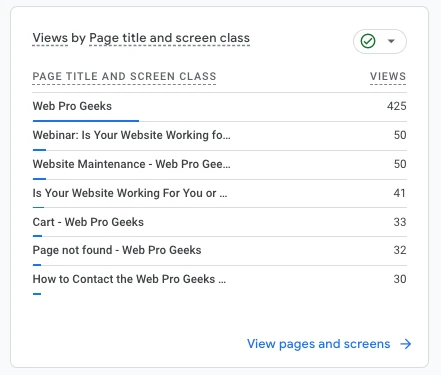Click the Webinar: Is Your Website Working row
This screenshot has height=375, width=441.
pos(219,136)
